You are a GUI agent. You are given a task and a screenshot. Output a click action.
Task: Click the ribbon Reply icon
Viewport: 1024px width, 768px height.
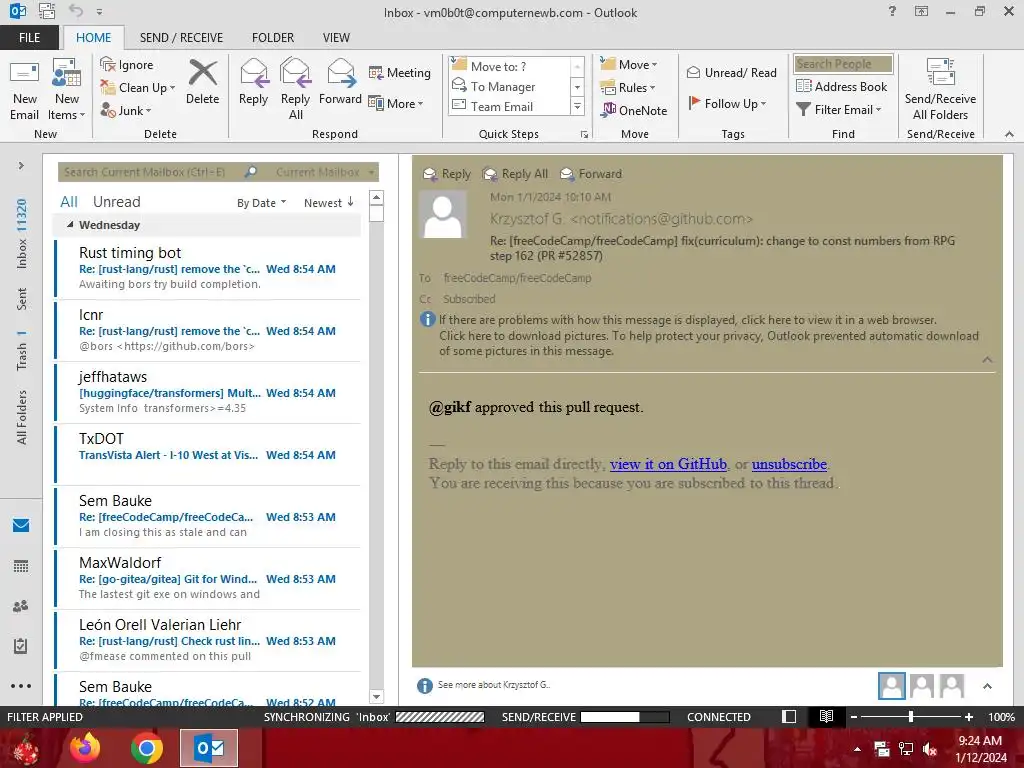(253, 82)
